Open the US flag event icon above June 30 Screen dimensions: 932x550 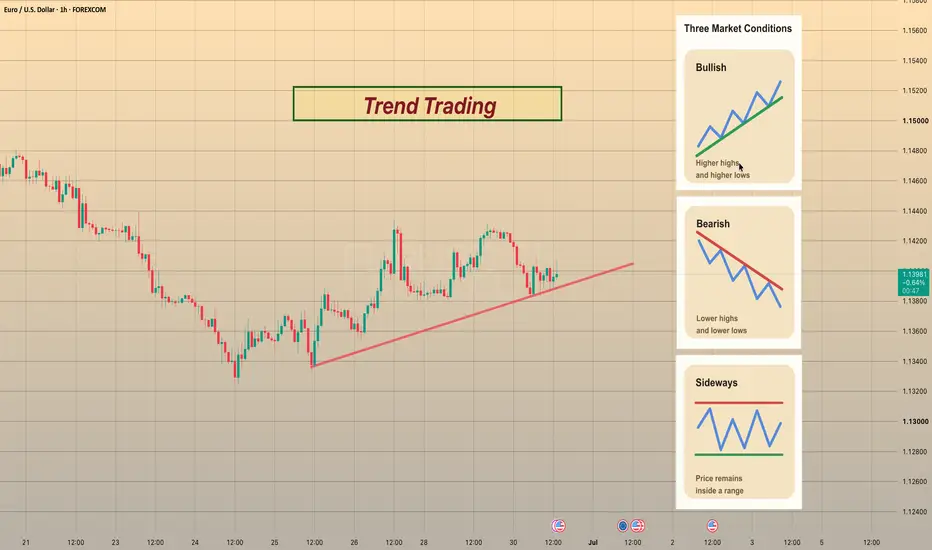click(558, 526)
